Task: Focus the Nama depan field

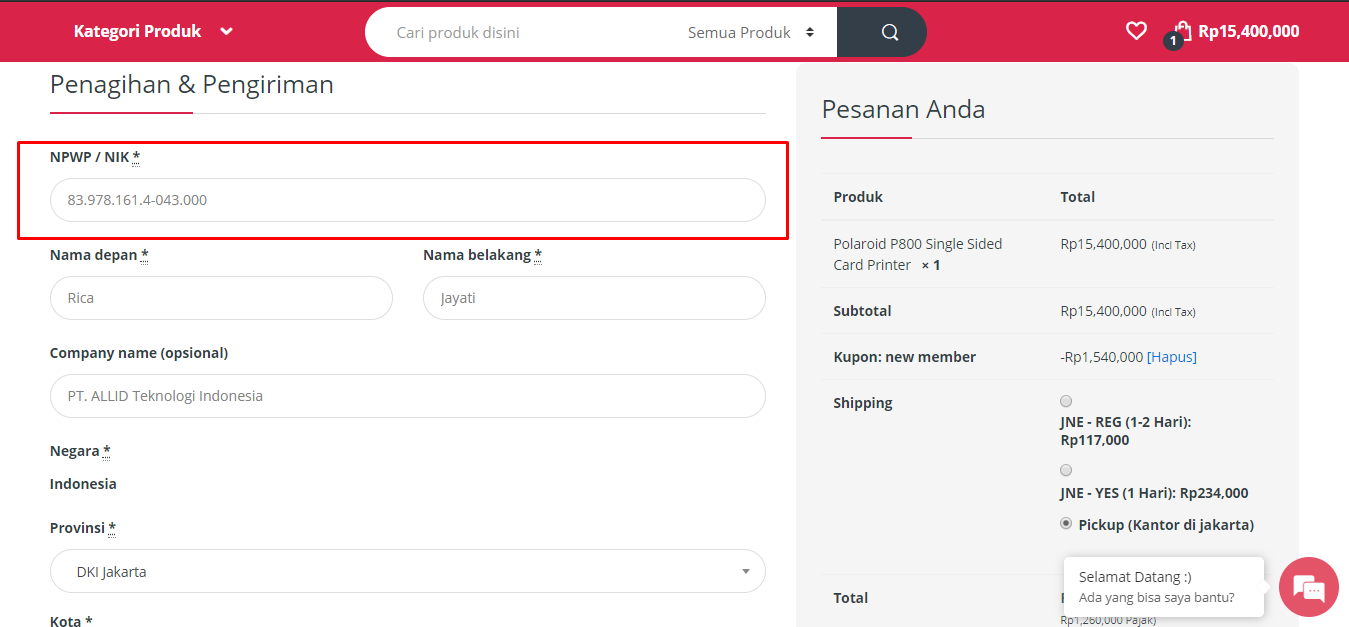Action: pyautogui.click(x=221, y=298)
